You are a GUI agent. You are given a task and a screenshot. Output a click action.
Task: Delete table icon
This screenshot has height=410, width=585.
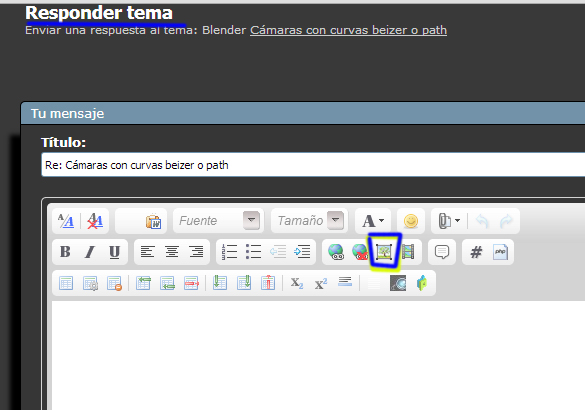pos(115,283)
